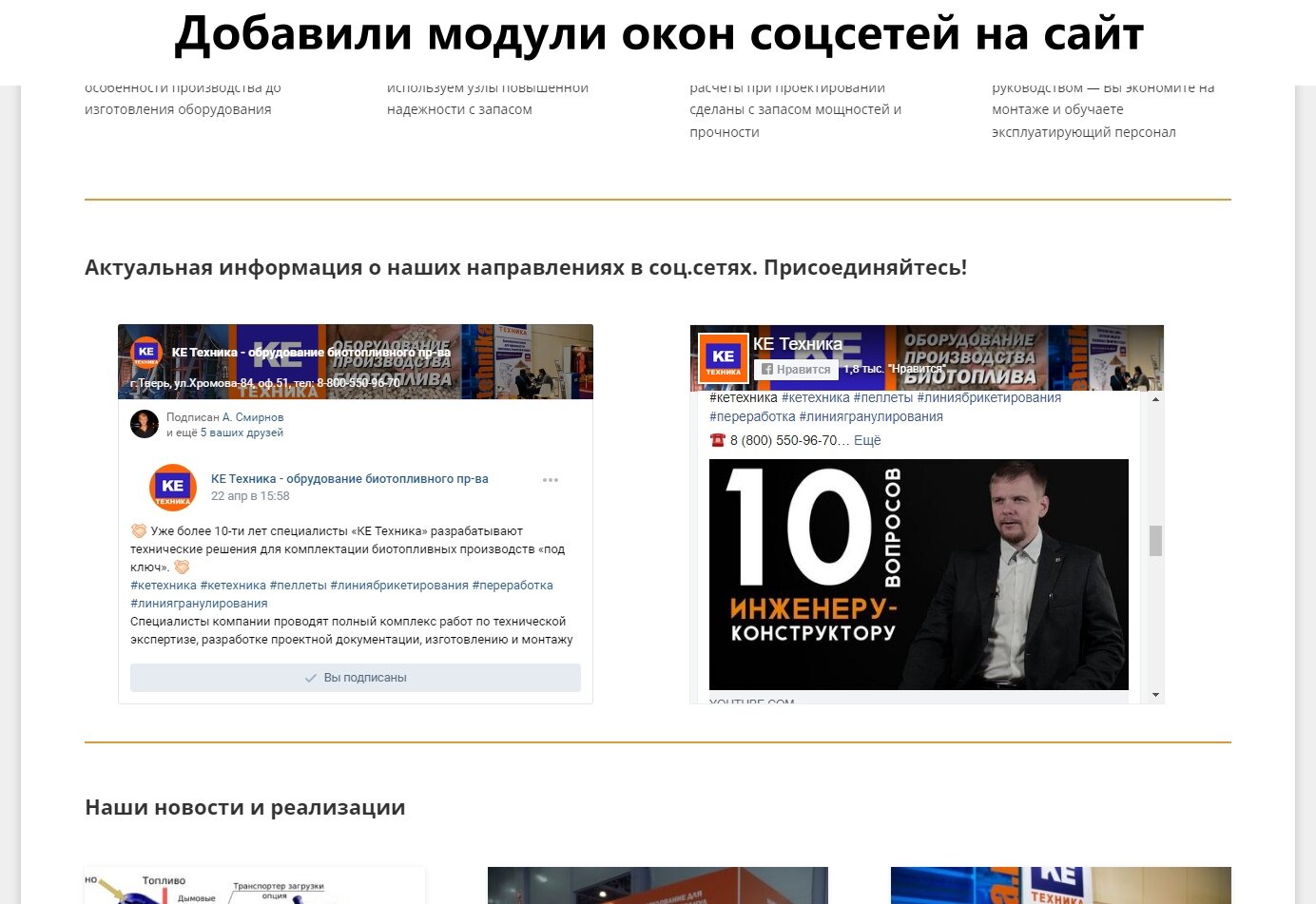Open news thumbnail with Топливо diagram

pos(255,885)
